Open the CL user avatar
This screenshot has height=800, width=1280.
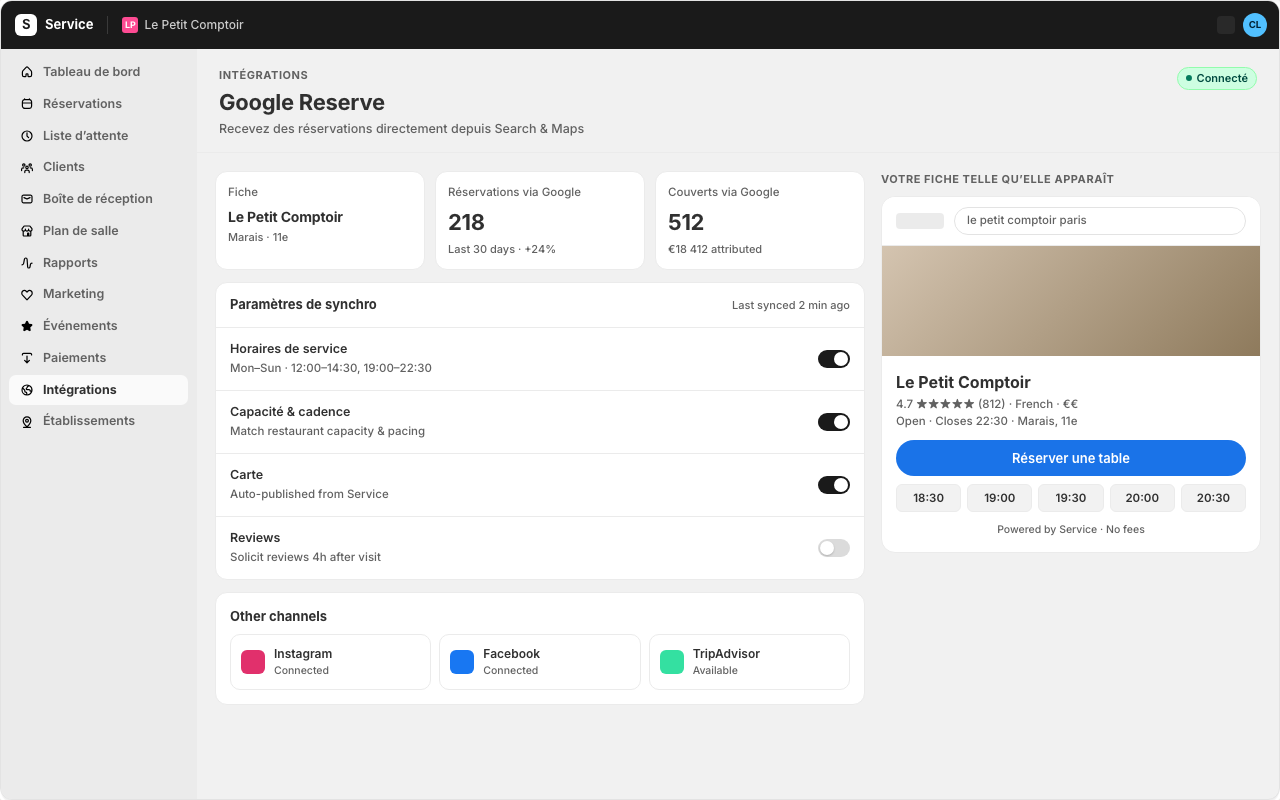point(1255,25)
